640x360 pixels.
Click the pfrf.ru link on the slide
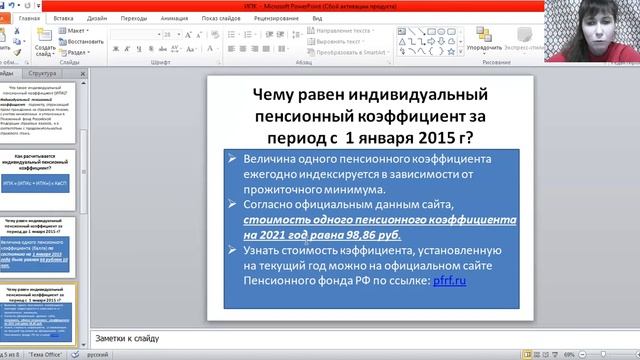pyautogui.click(x=449, y=281)
